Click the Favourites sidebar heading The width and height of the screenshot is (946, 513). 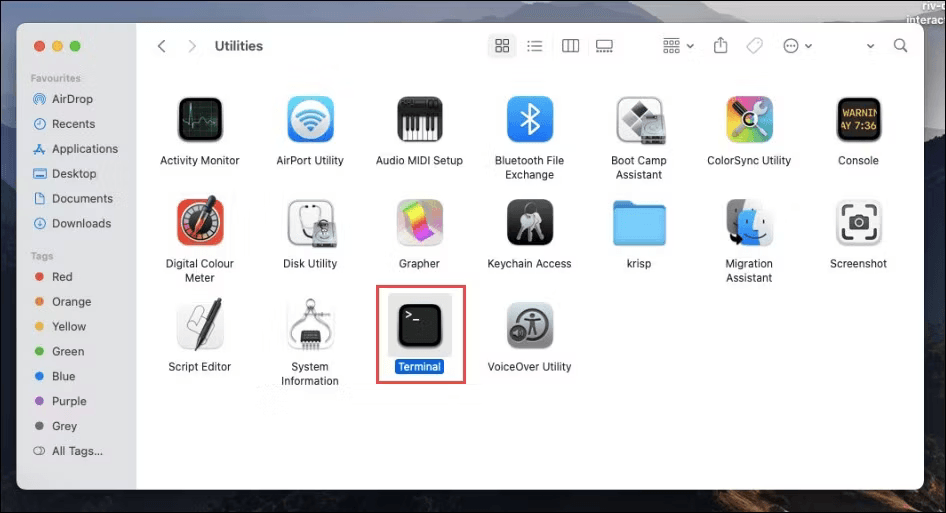[56, 78]
